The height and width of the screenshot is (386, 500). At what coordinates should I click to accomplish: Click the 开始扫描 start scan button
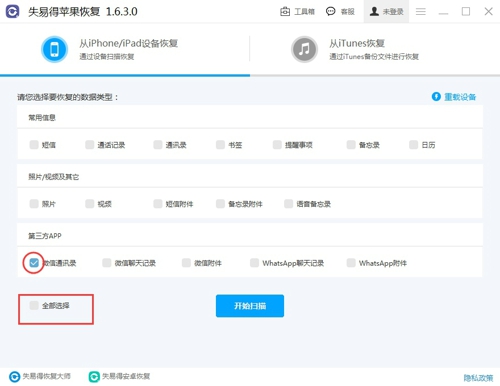pos(250,306)
